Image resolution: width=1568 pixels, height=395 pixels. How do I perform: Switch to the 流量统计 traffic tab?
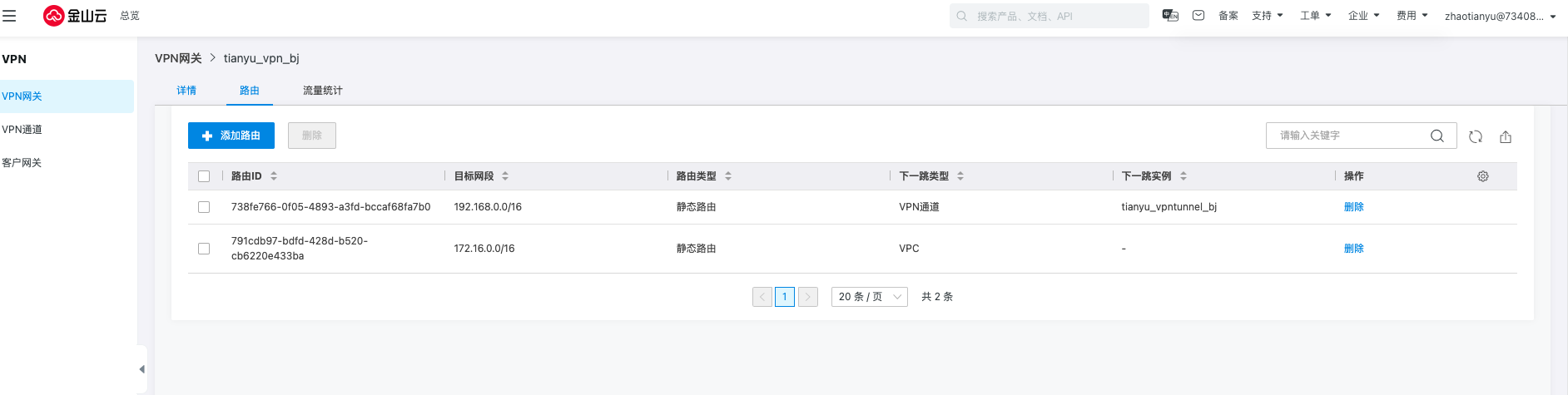point(323,91)
